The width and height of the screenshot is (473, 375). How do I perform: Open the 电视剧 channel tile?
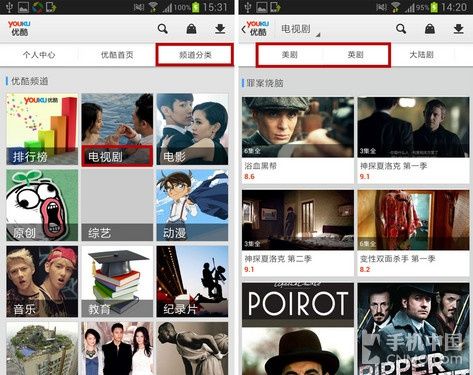[117, 129]
